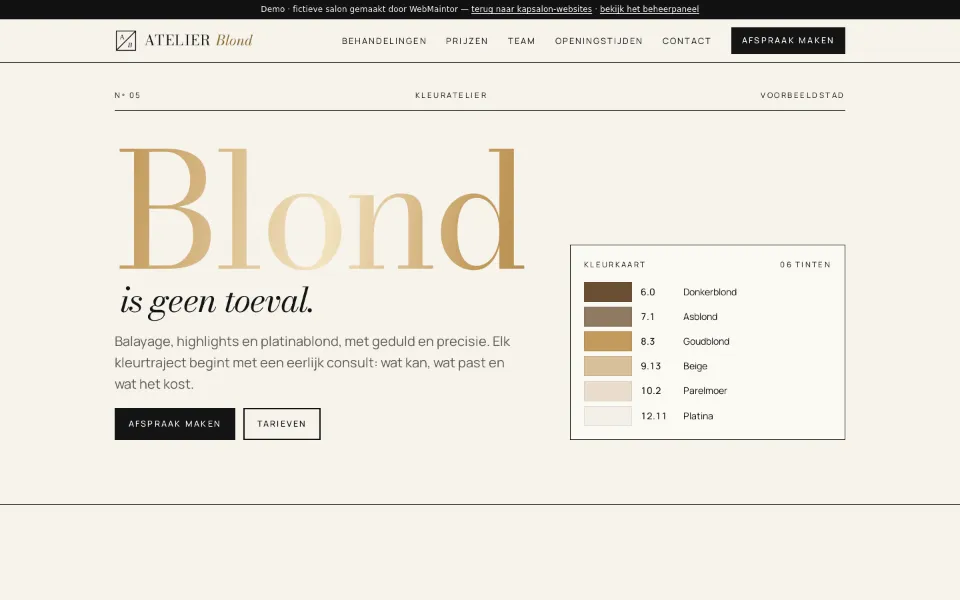The height and width of the screenshot is (600, 960).
Task: Select the Goudblond 8.3 color swatch
Action: (x=607, y=341)
